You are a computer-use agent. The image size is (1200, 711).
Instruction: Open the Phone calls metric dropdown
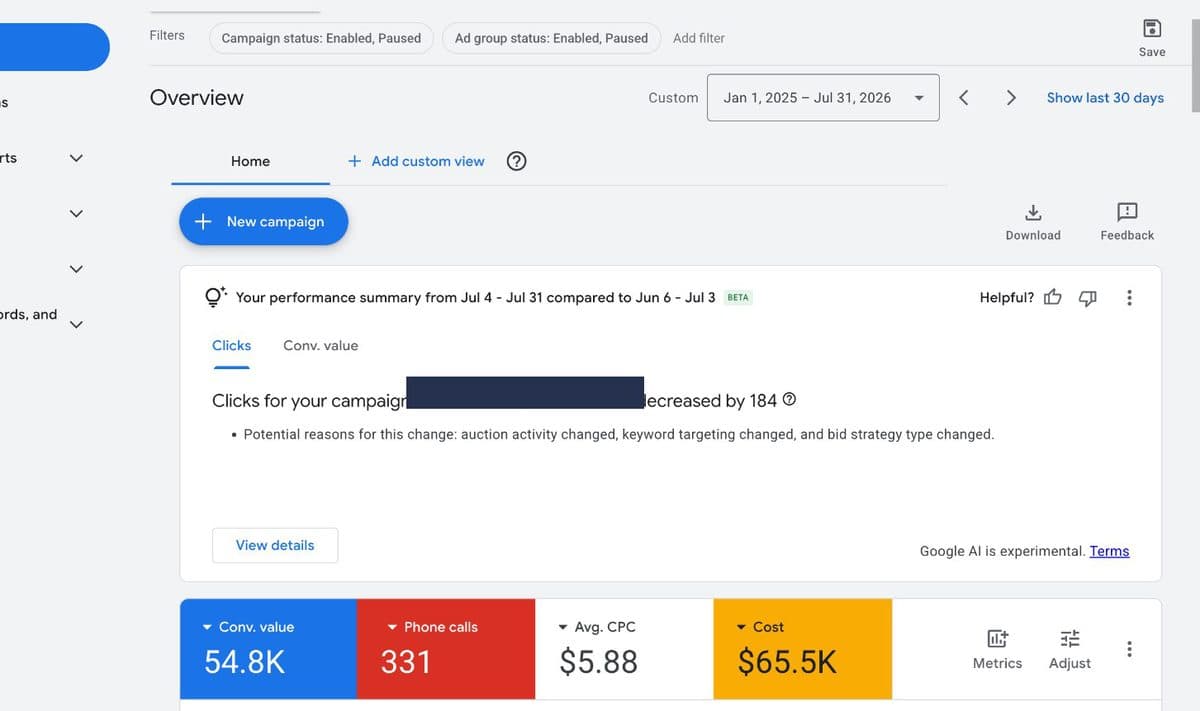[x=392, y=627]
